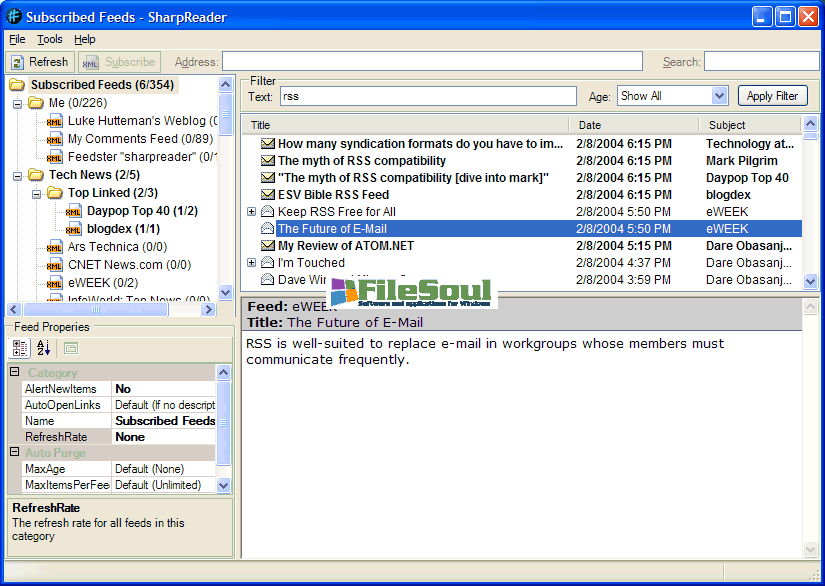Click the Search input field
The height and width of the screenshot is (586, 825).
coord(761,61)
